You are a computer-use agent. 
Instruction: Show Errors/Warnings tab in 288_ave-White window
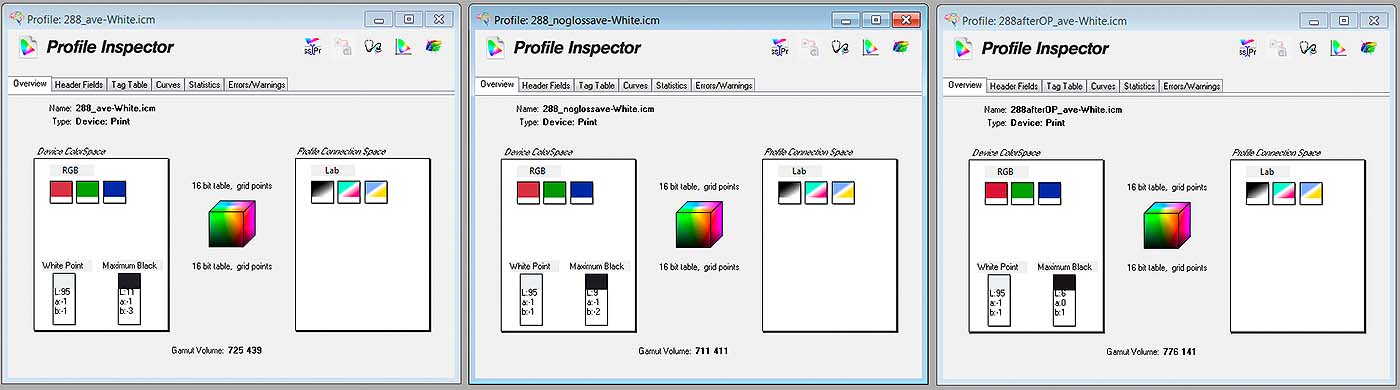click(x=256, y=85)
